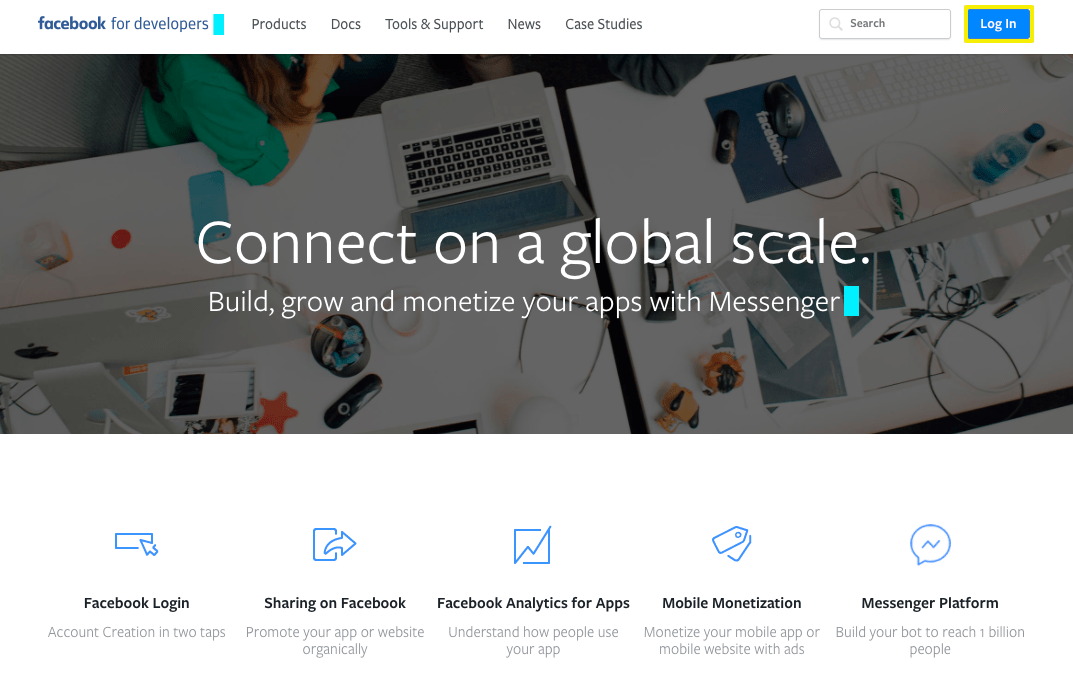Click the facebook for developers logo
The height and width of the screenshot is (673, 1073).
click(123, 24)
